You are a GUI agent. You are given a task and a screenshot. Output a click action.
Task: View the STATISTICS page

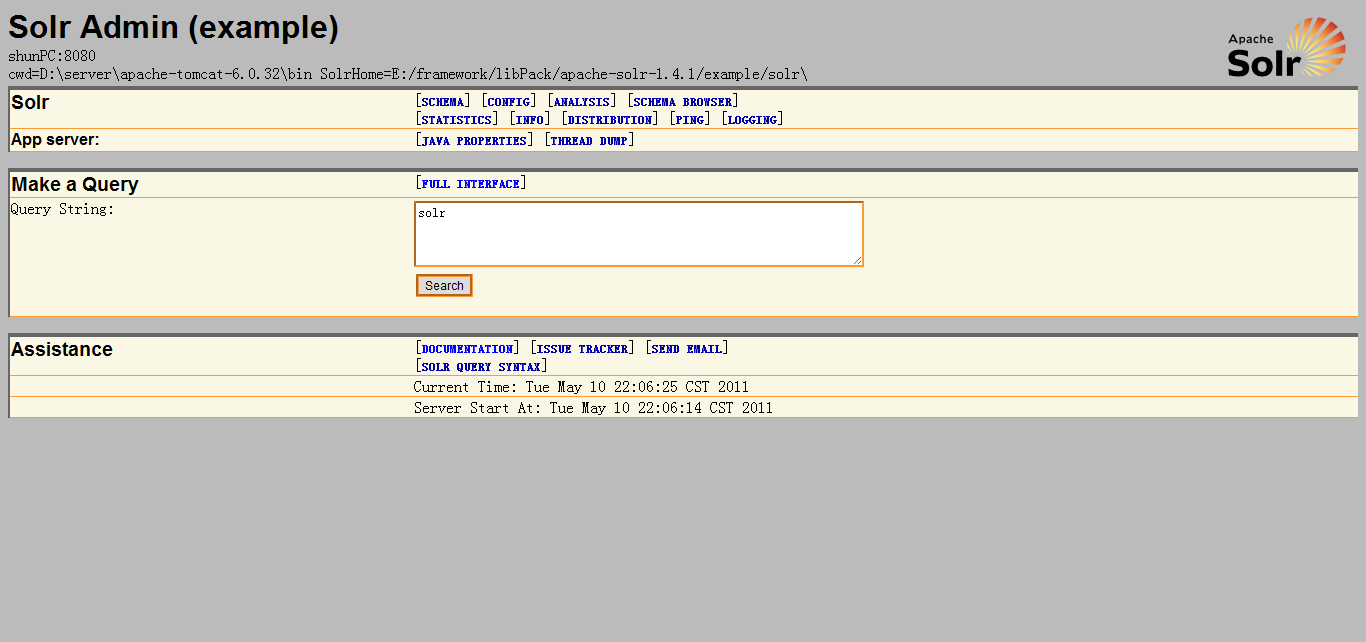[x=457, y=120]
